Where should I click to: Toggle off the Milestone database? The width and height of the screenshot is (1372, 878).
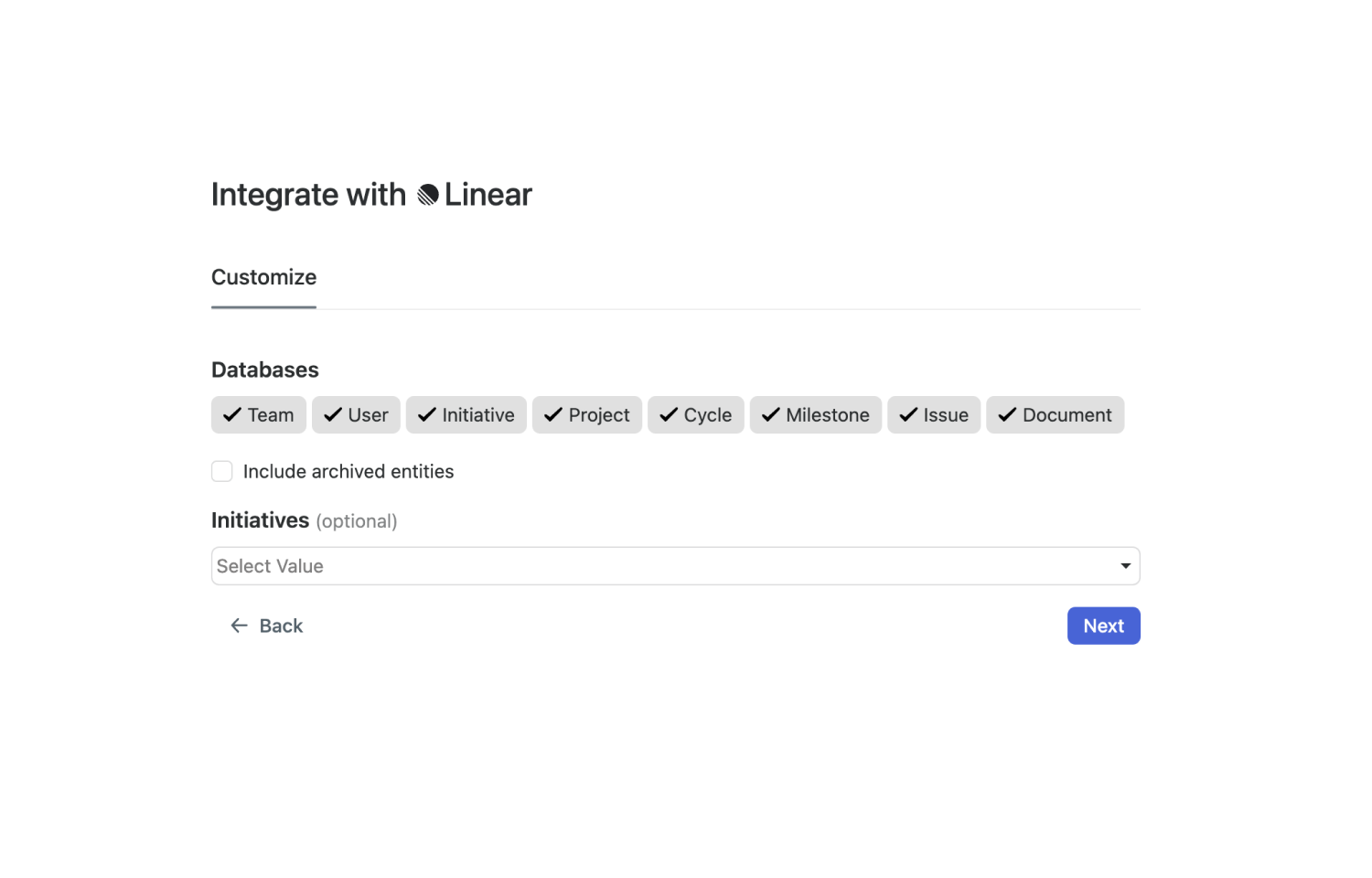tap(816, 415)
